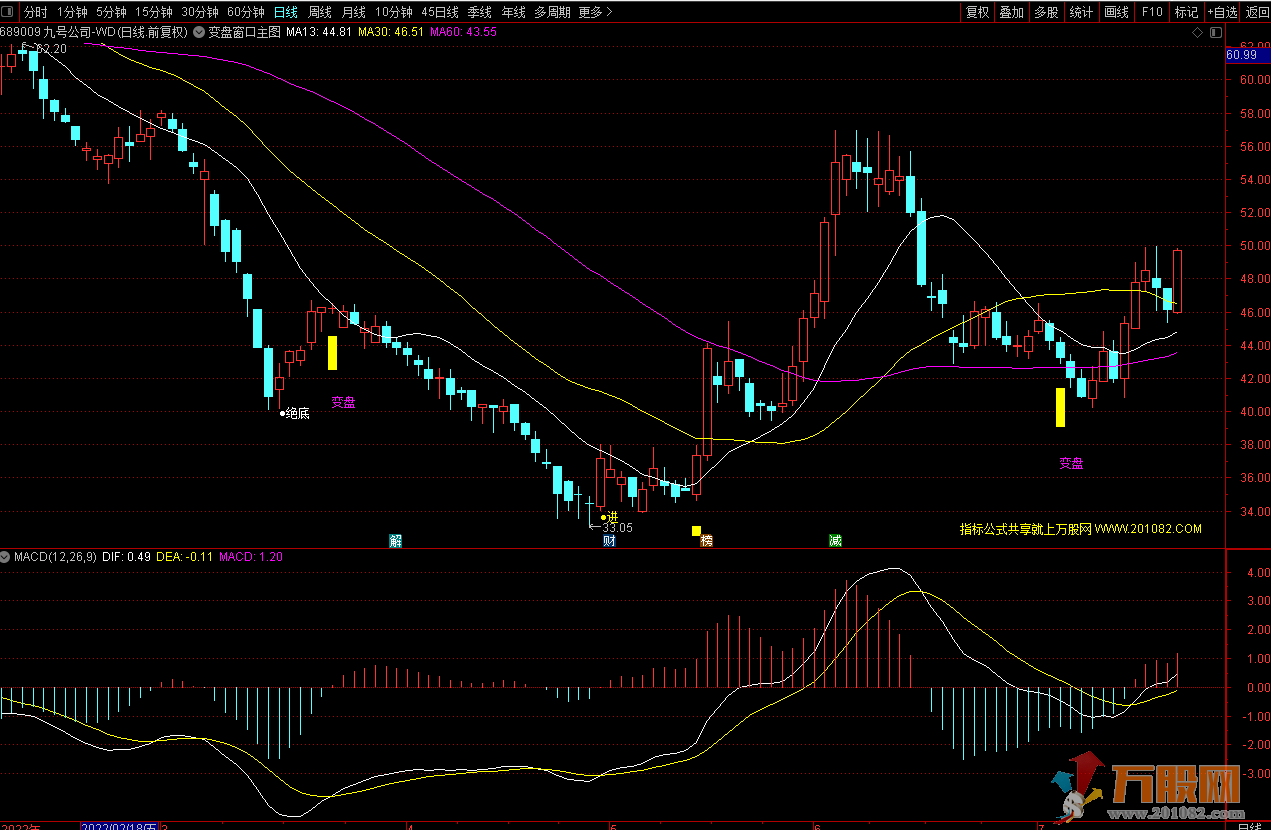
Task: Click the small window icon beside diamond
Action: coord(1214,32)
